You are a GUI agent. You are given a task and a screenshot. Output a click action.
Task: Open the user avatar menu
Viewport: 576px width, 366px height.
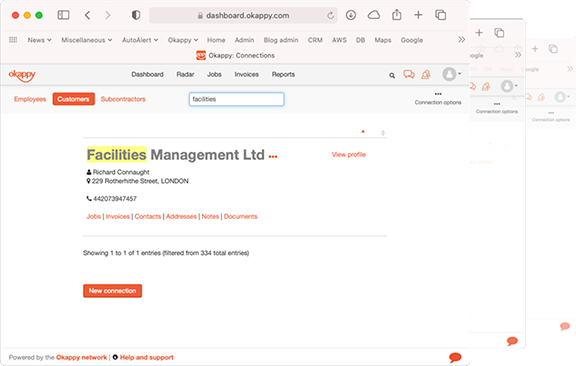pyautogui.click(x=451, y=74)
